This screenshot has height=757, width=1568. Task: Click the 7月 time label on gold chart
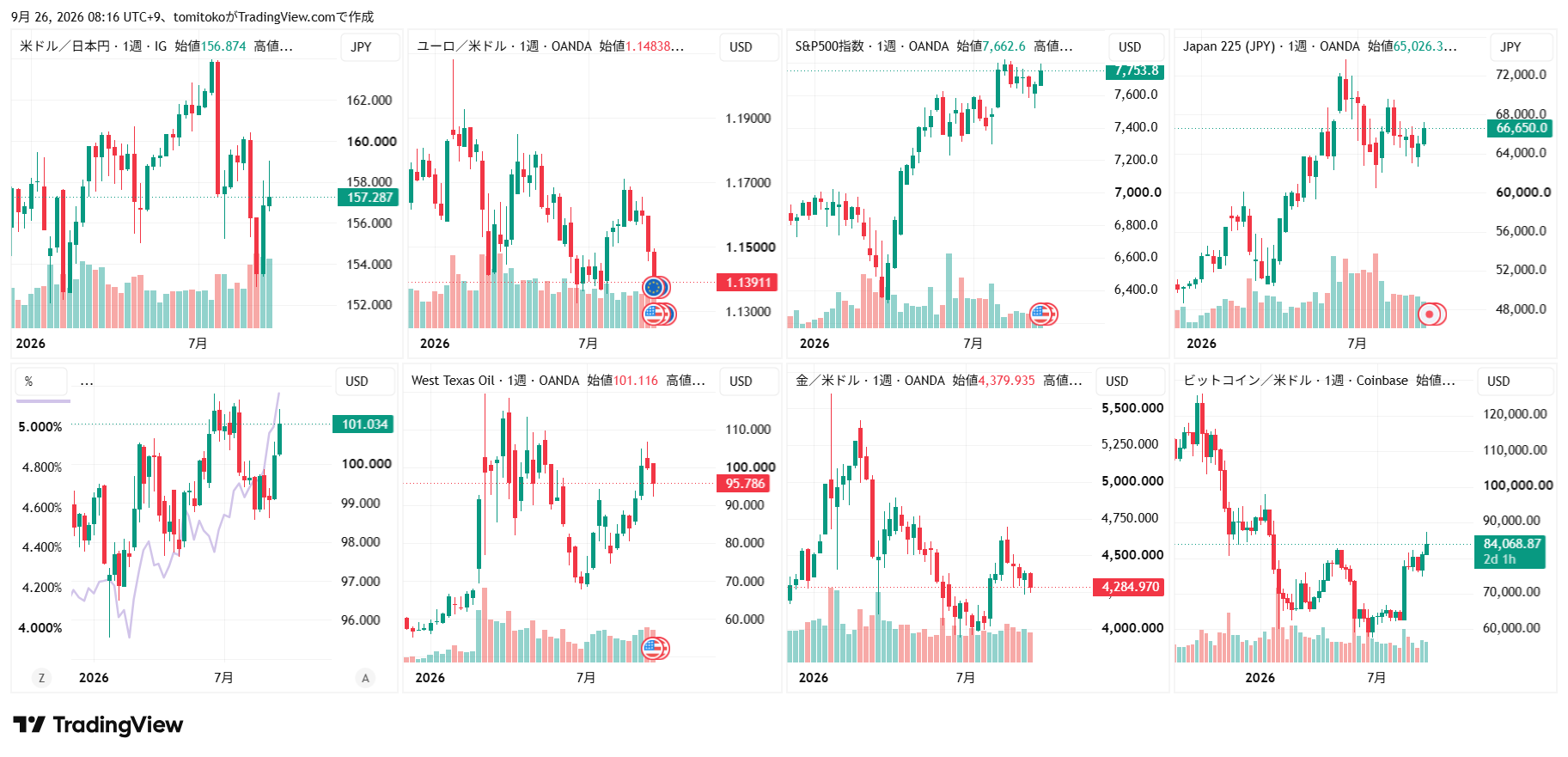click(966, 678)
